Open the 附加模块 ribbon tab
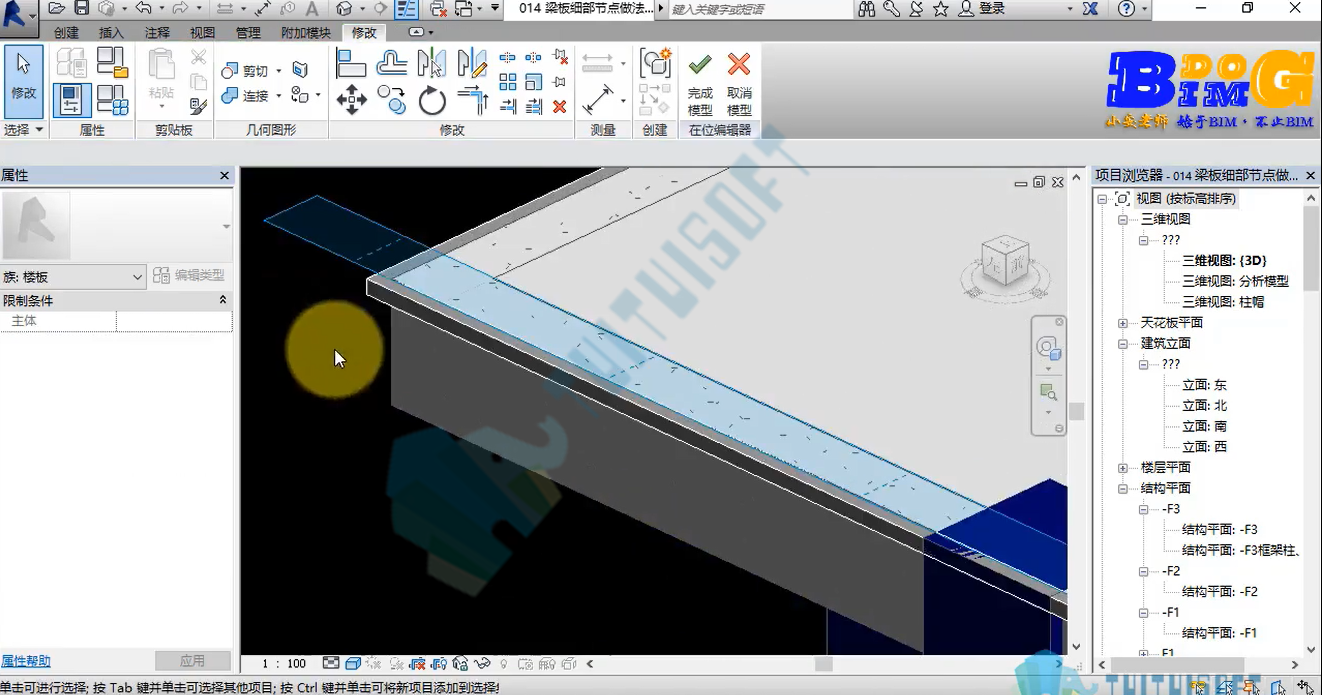Screen dimensions: 1322x695 pyautogui.click(x=306, y=33)
